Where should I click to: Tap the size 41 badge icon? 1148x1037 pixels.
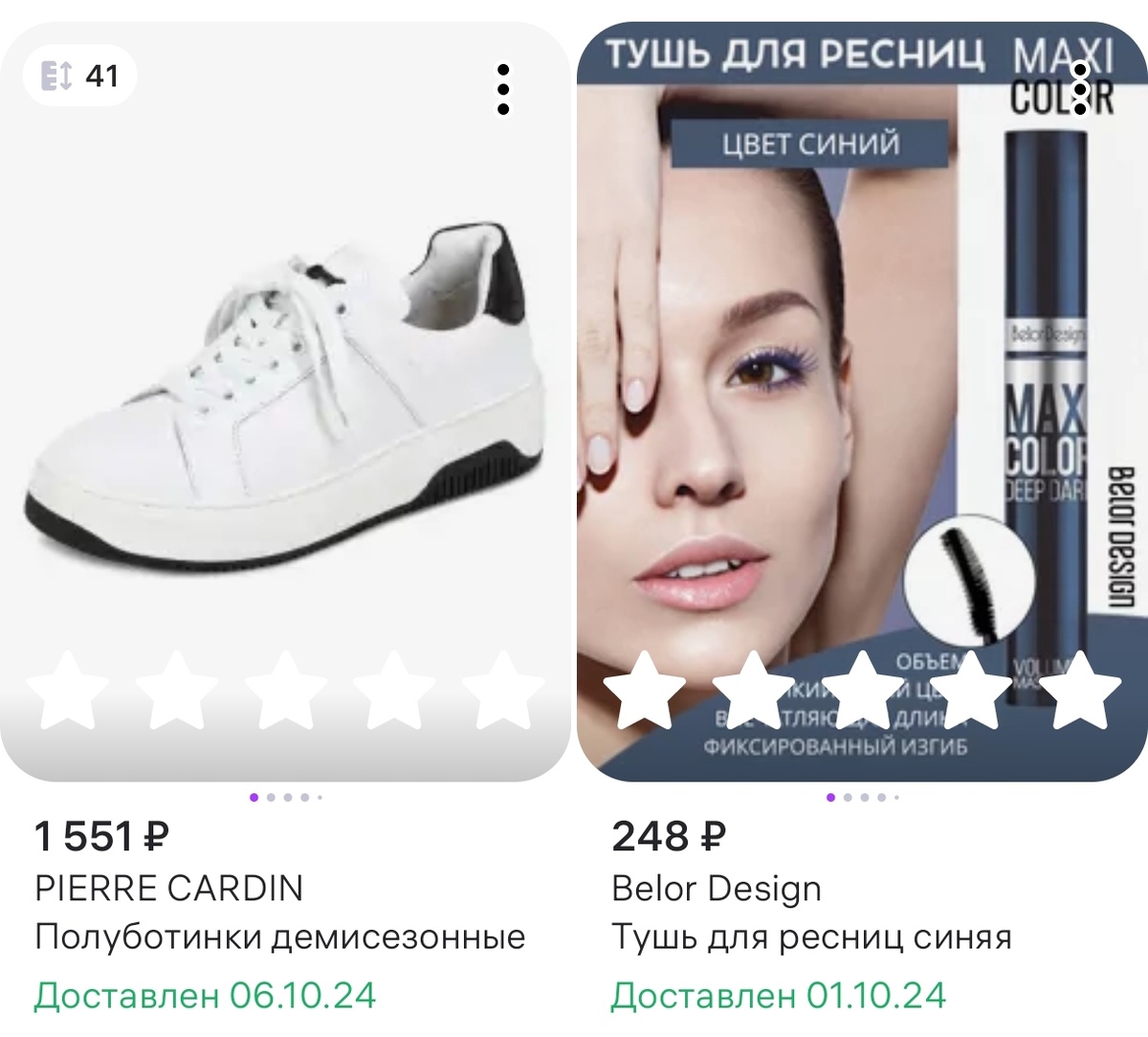coord(56,75)
